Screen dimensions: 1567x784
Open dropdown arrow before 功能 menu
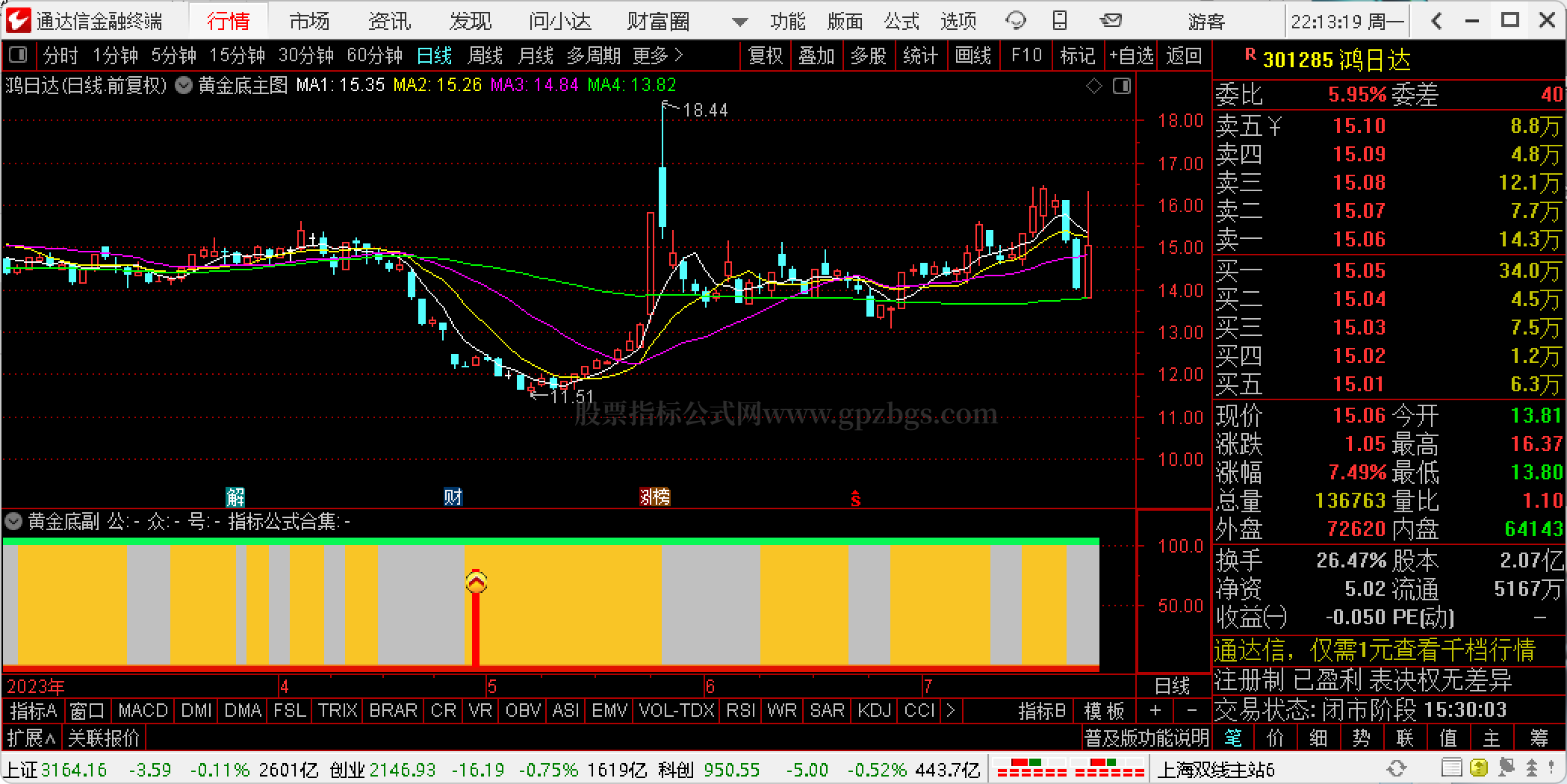tap(739, 22)
